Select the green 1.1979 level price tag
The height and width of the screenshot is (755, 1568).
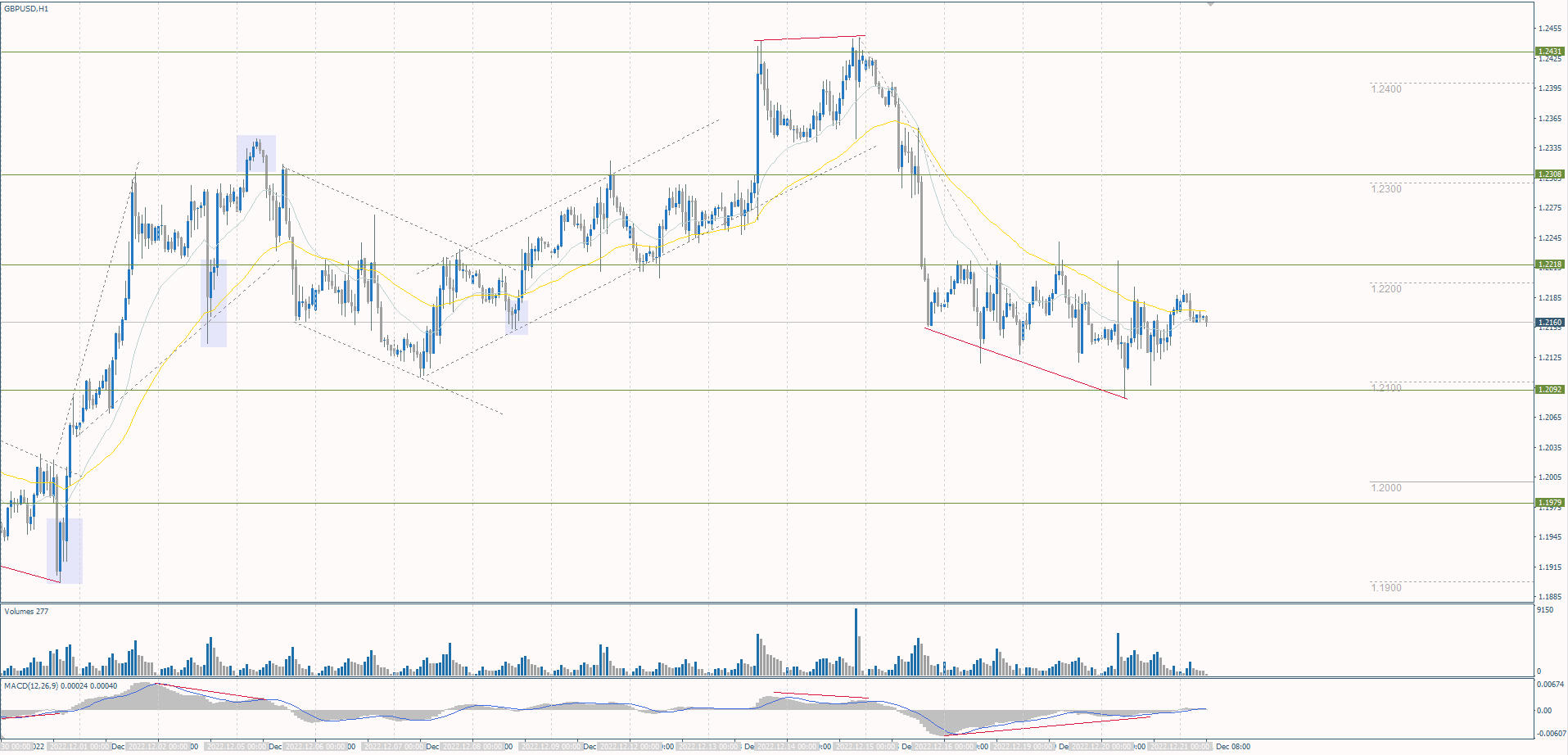pos(1550,503)
